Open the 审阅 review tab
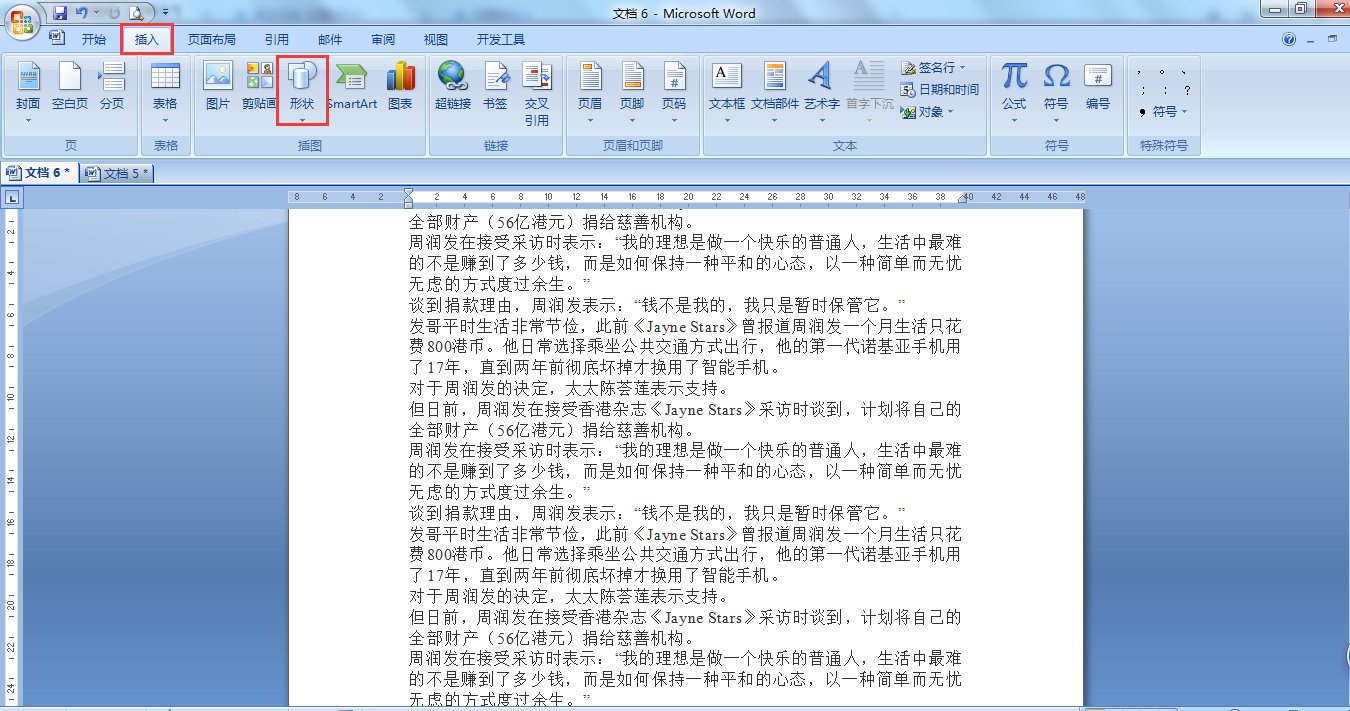The image size is (1350, 711). 382,39
